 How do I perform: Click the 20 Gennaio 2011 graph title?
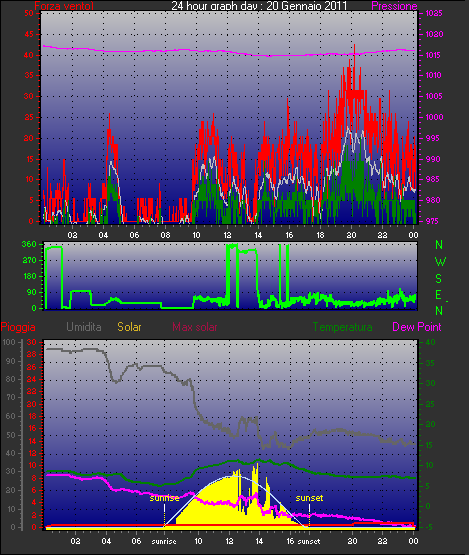(307, 5)
